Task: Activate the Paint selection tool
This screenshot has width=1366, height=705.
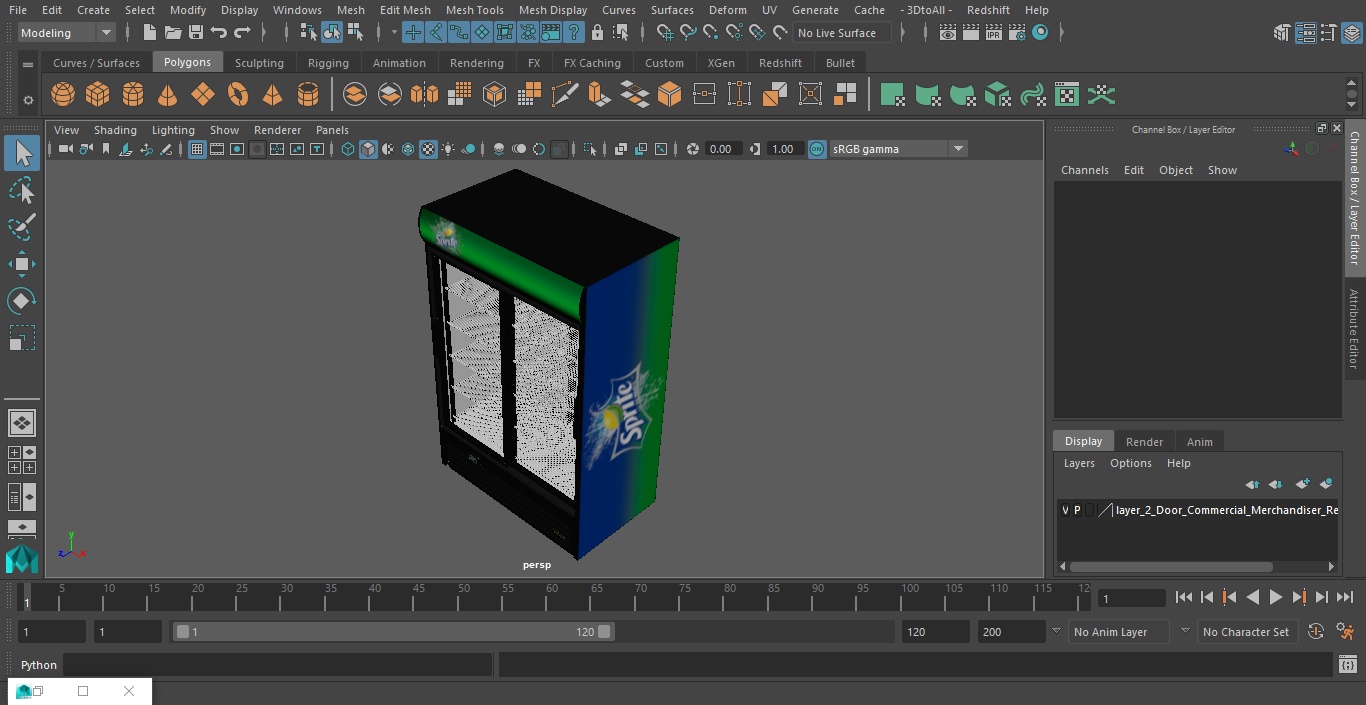Action: (x=21, y=227)
